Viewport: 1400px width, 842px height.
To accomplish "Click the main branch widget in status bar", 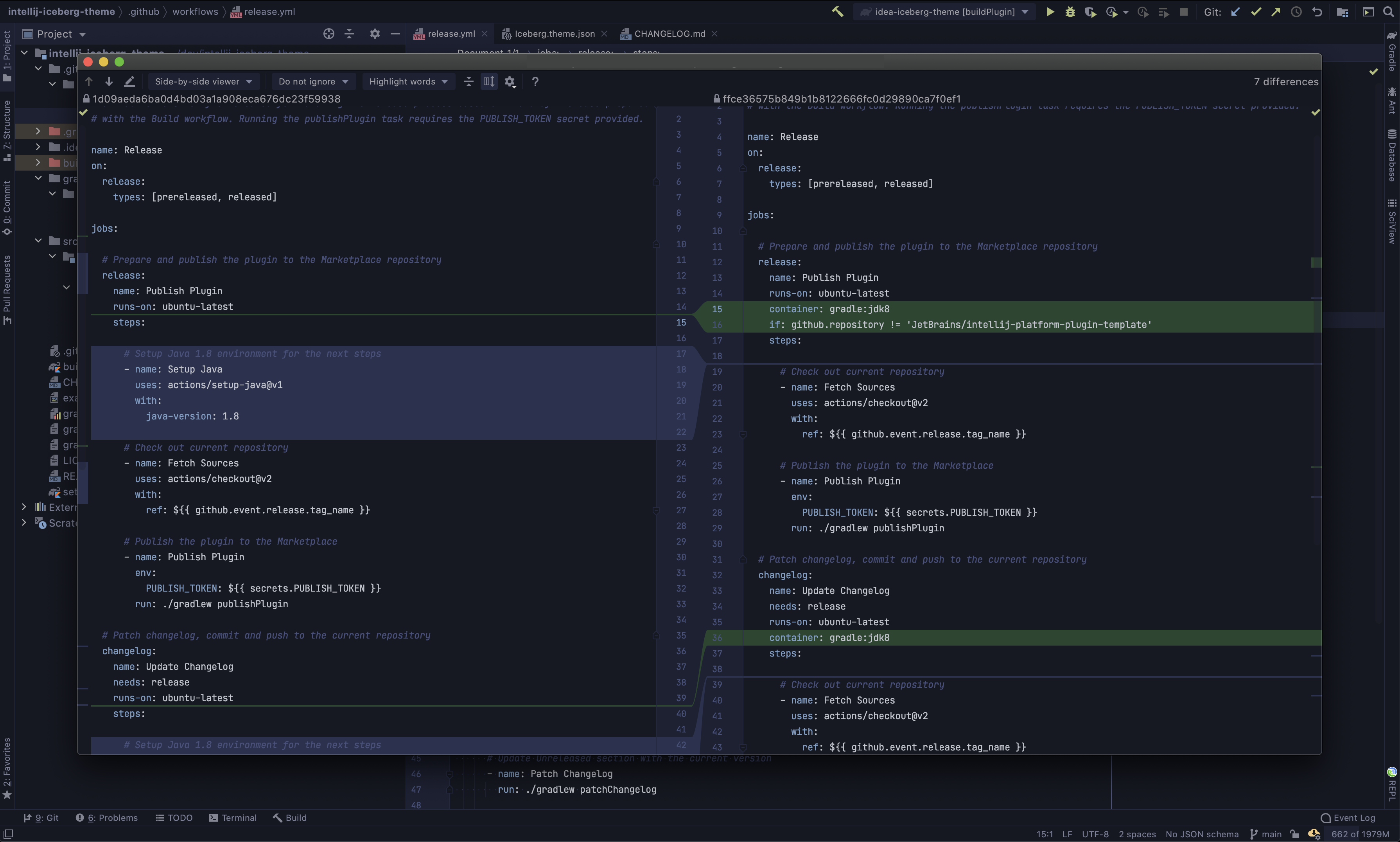I will (x=1265, y=834).
